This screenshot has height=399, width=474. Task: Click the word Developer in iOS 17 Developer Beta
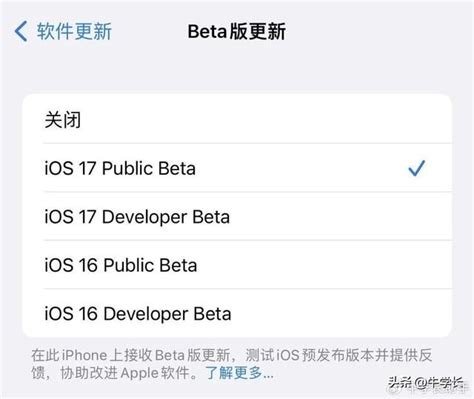[x=144, y=217]
